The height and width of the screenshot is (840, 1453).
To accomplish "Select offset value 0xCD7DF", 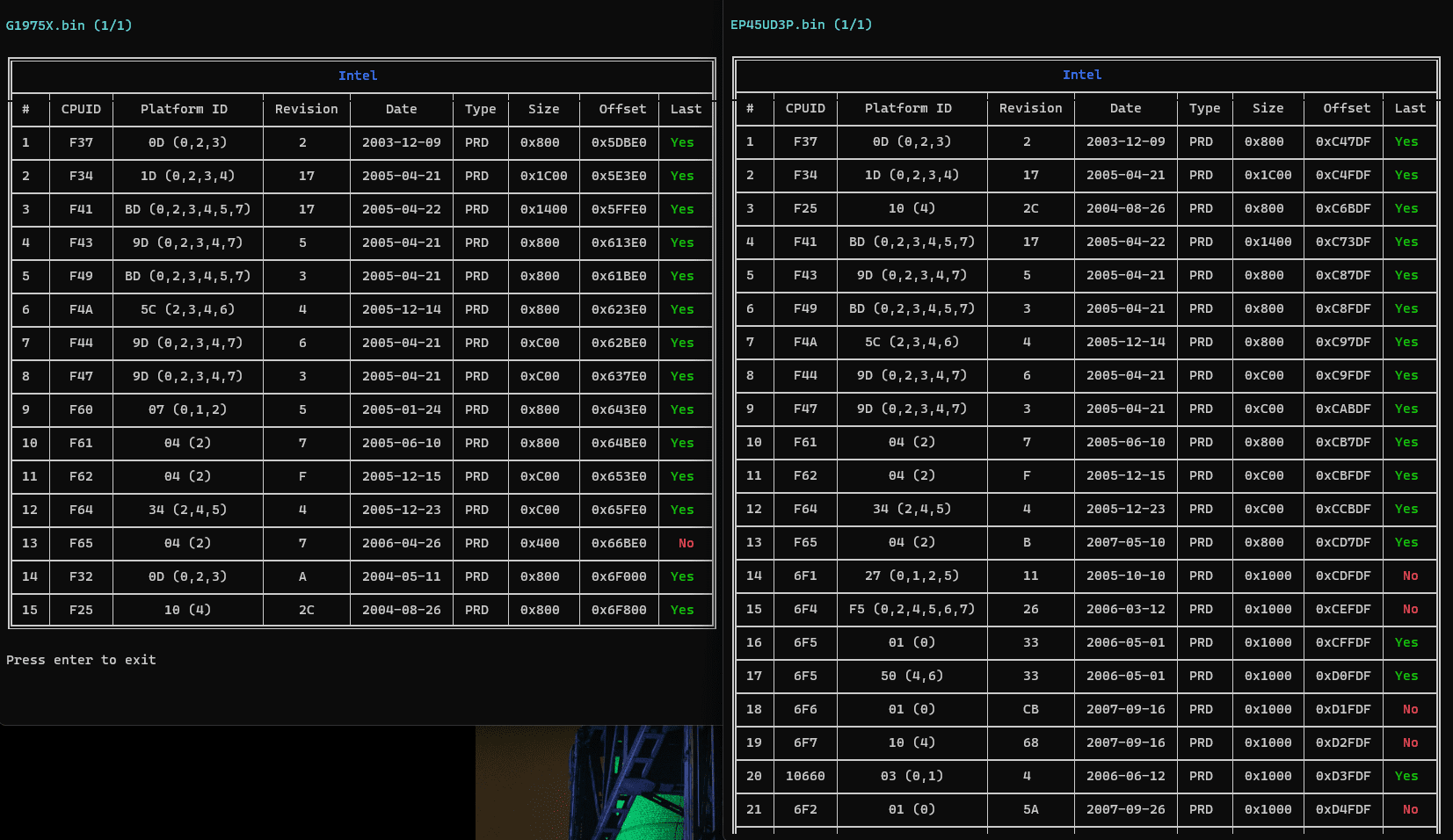I will [1343, 542].
